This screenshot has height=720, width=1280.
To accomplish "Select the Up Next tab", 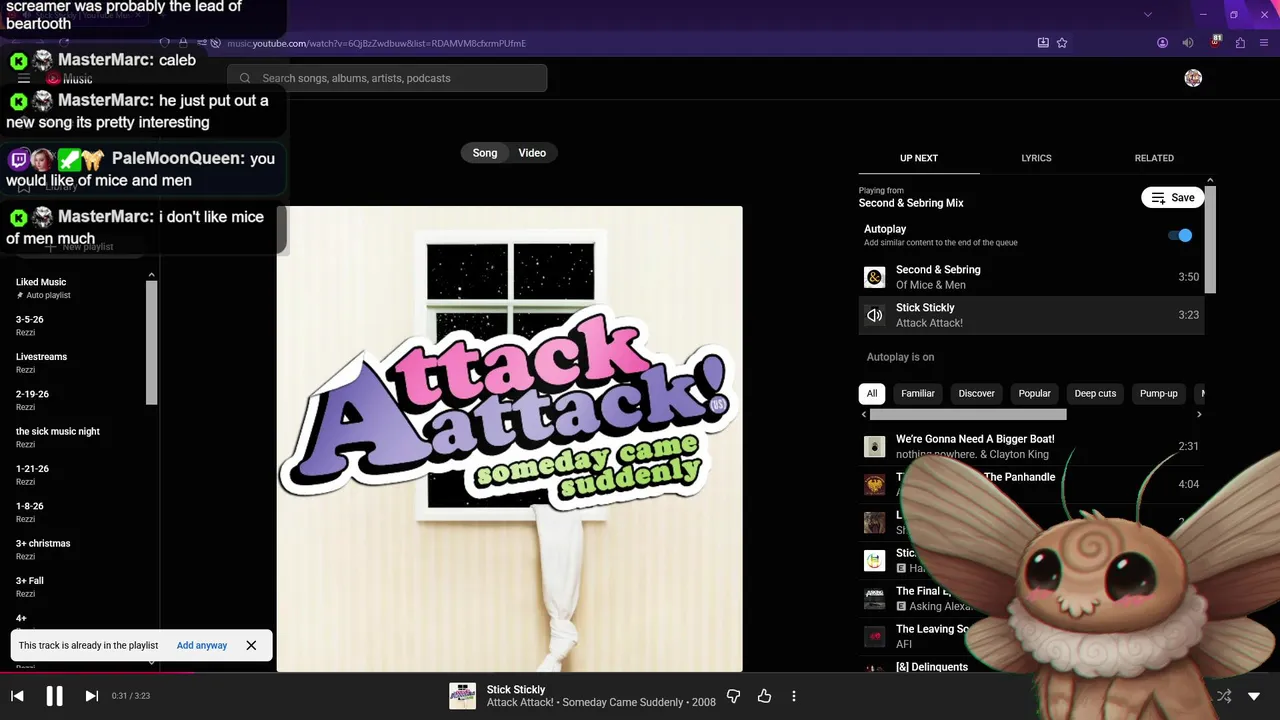I will [919, 158].
